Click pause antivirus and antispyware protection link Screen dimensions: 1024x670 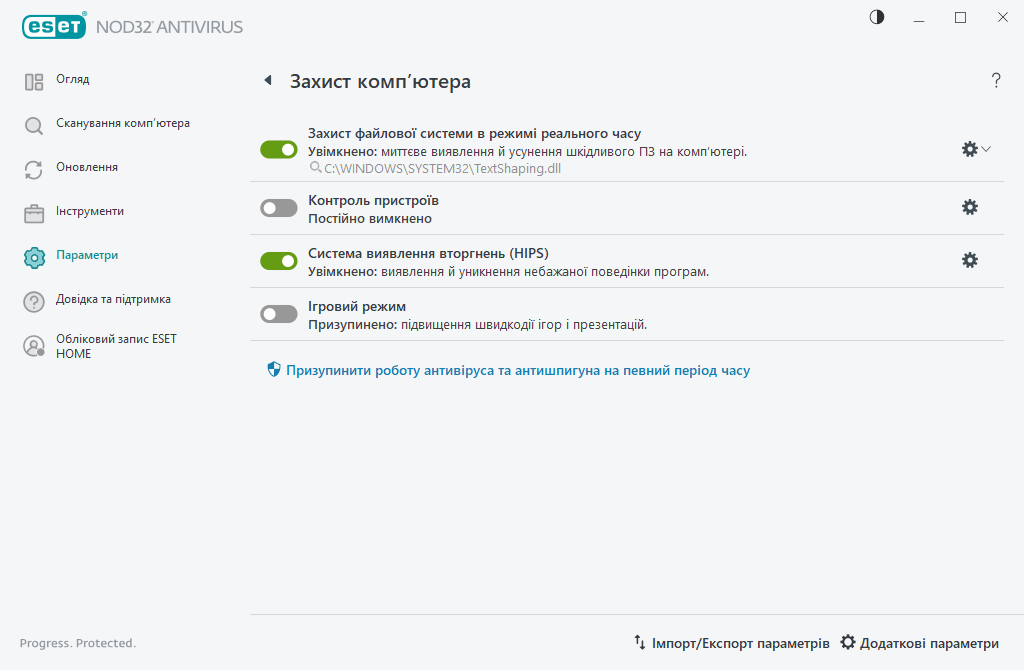tap(517, 370)
